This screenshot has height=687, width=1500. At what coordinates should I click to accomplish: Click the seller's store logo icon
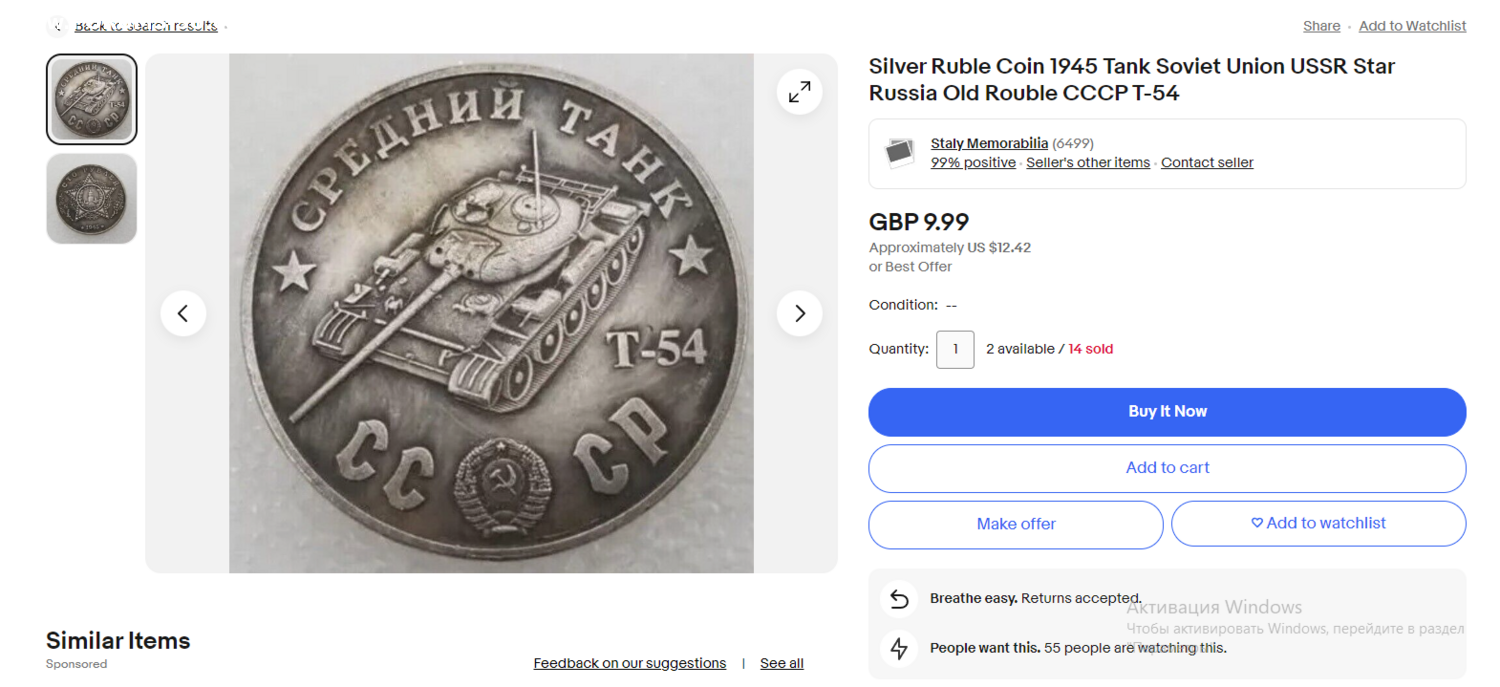pyautogui.click(x=900, y=153)
